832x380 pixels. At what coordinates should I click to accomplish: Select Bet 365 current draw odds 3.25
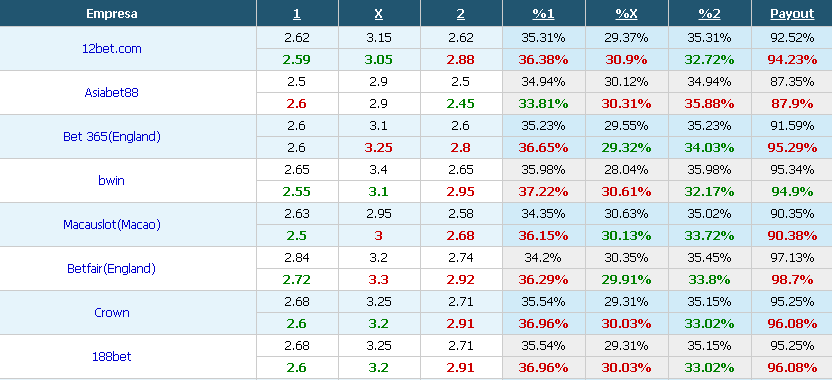pyautogui.click(x=378, y=148)
